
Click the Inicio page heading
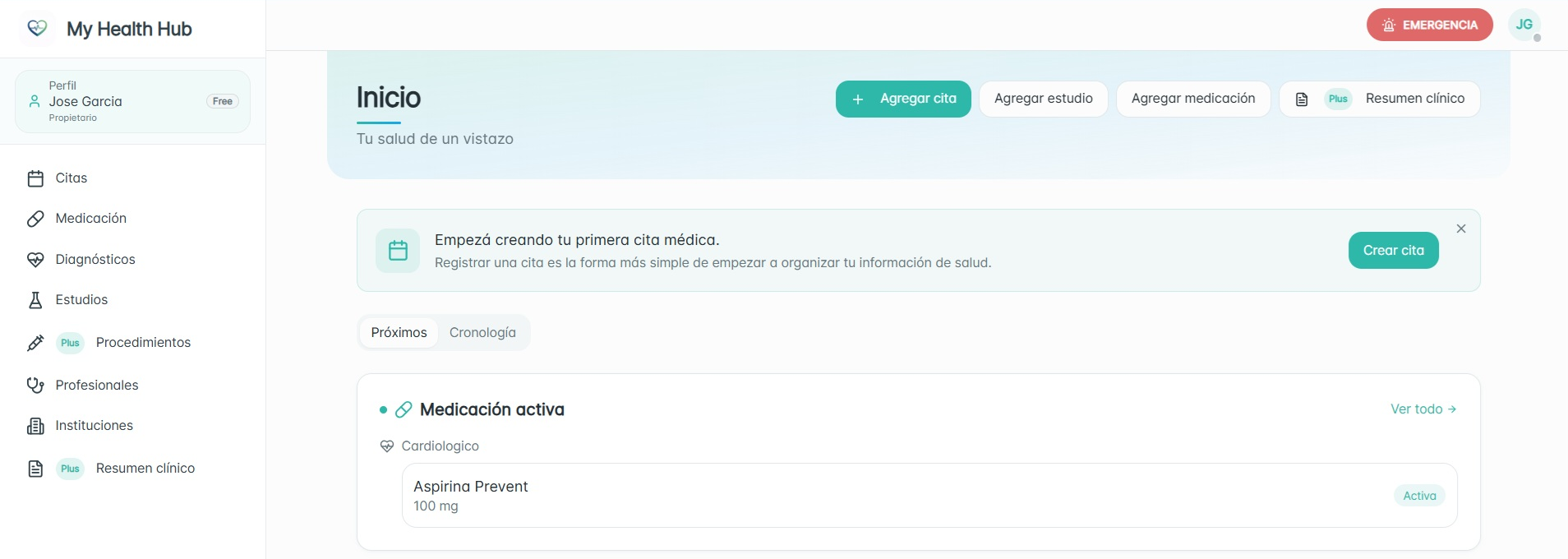[x=389, y=98]
